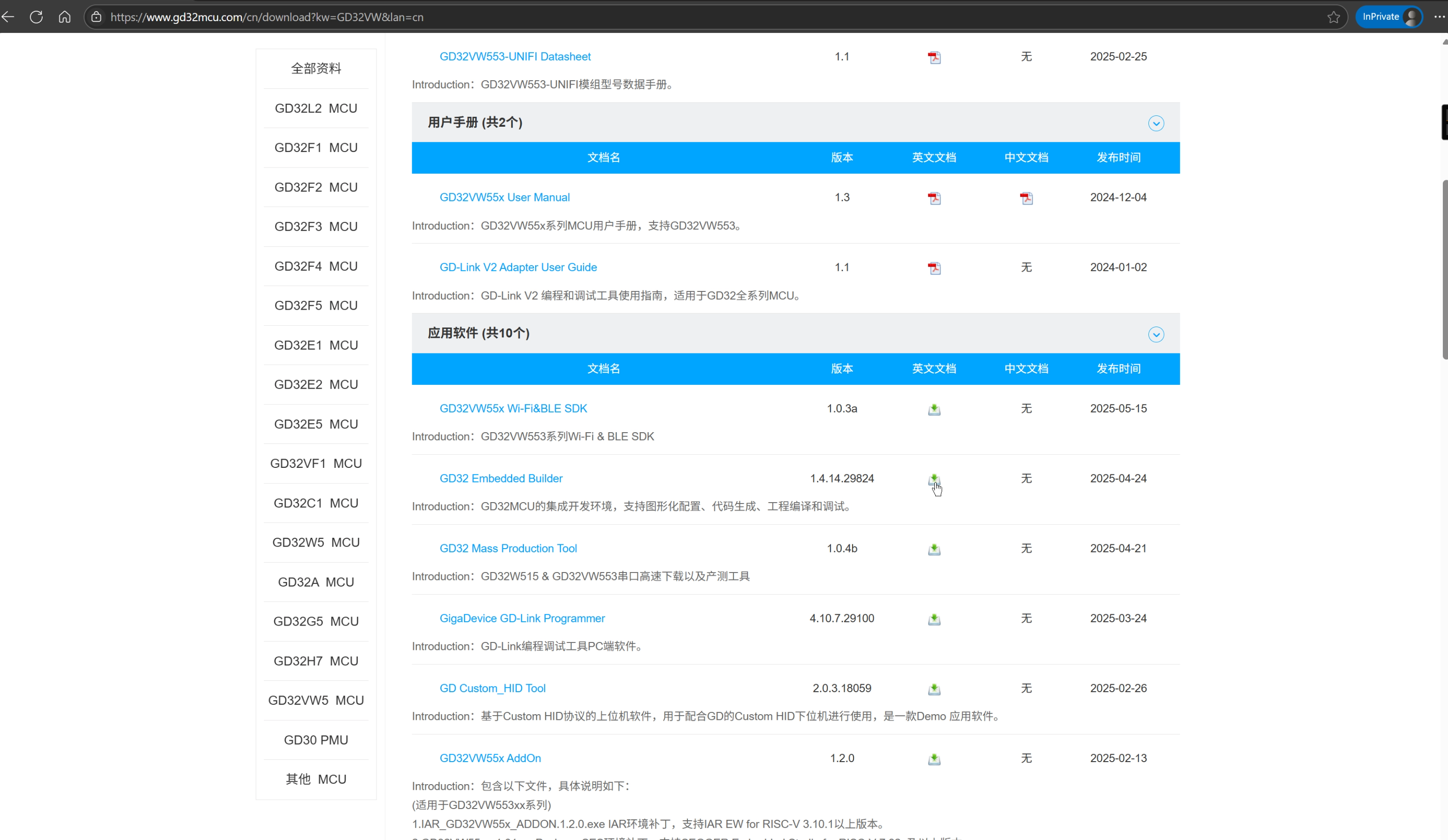Download GD Custom_HID Tool package
The width and height of the screenshot is (1448, 840).
coord(934,689)
